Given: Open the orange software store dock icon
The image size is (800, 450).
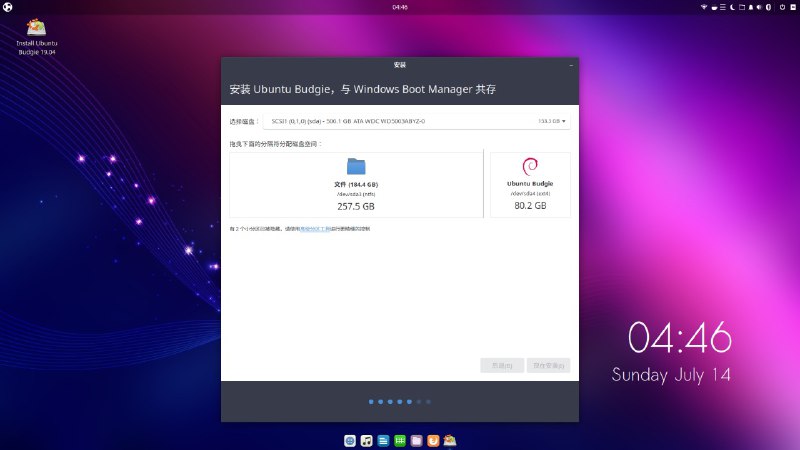Looking at the screenshot, I should point(433,441).
